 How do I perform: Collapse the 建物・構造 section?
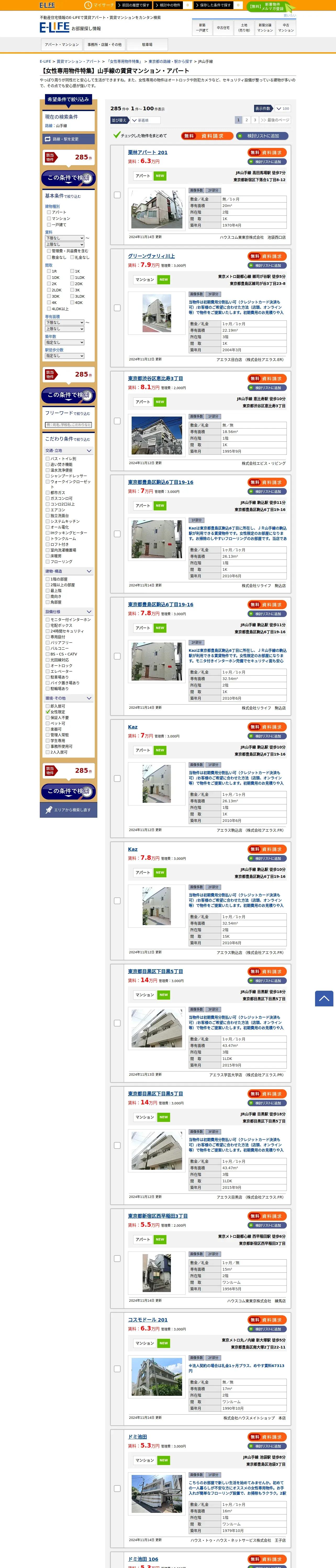(68, 572)
